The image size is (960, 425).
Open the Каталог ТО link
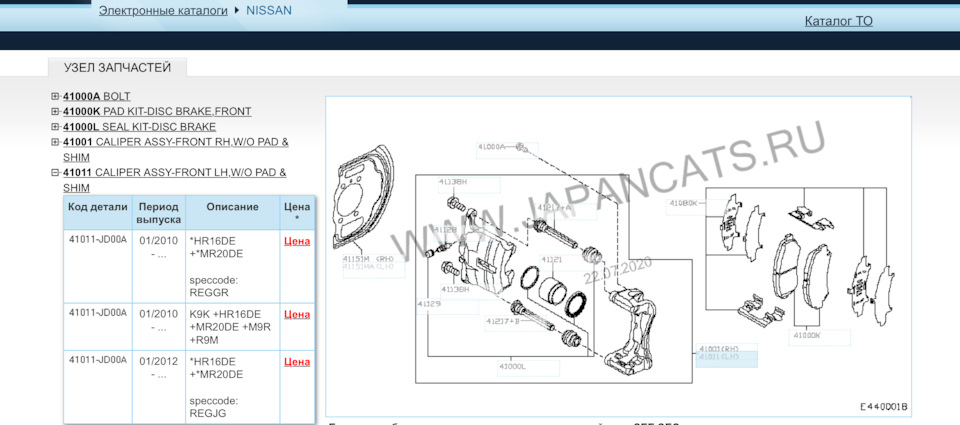(x=838, y=21)
